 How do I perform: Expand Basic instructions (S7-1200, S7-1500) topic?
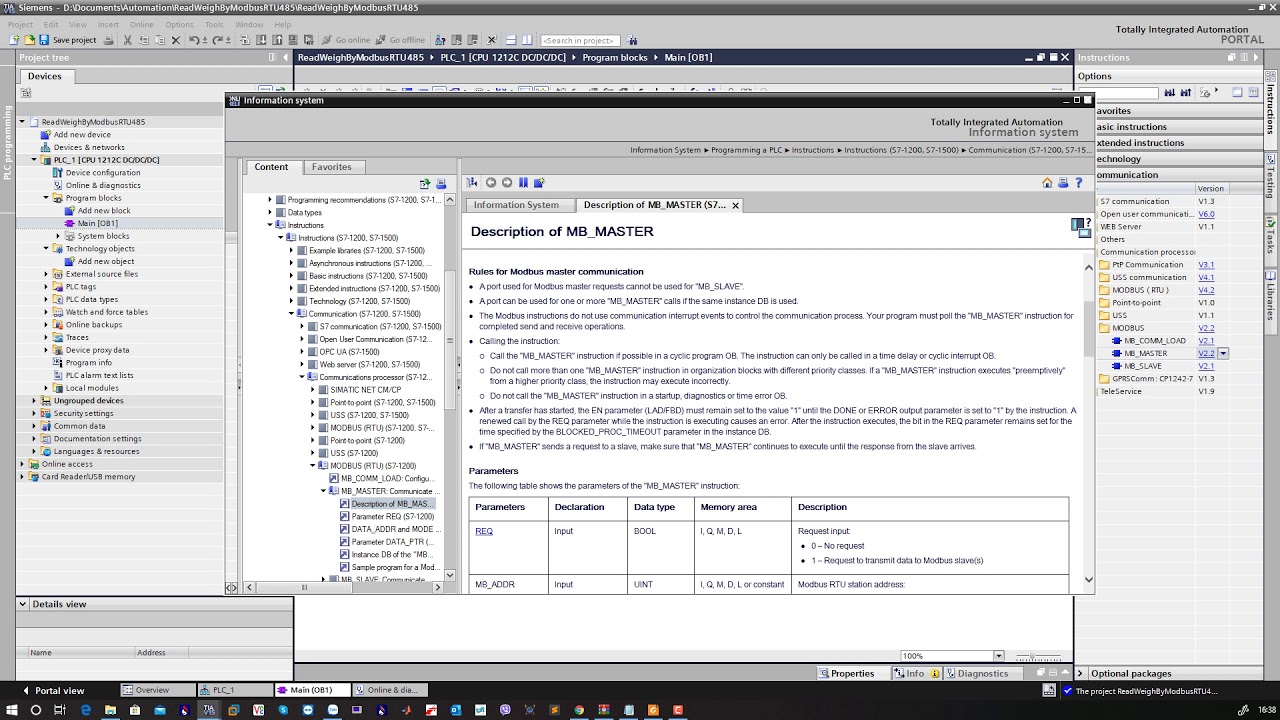click(x=291, y=276)
